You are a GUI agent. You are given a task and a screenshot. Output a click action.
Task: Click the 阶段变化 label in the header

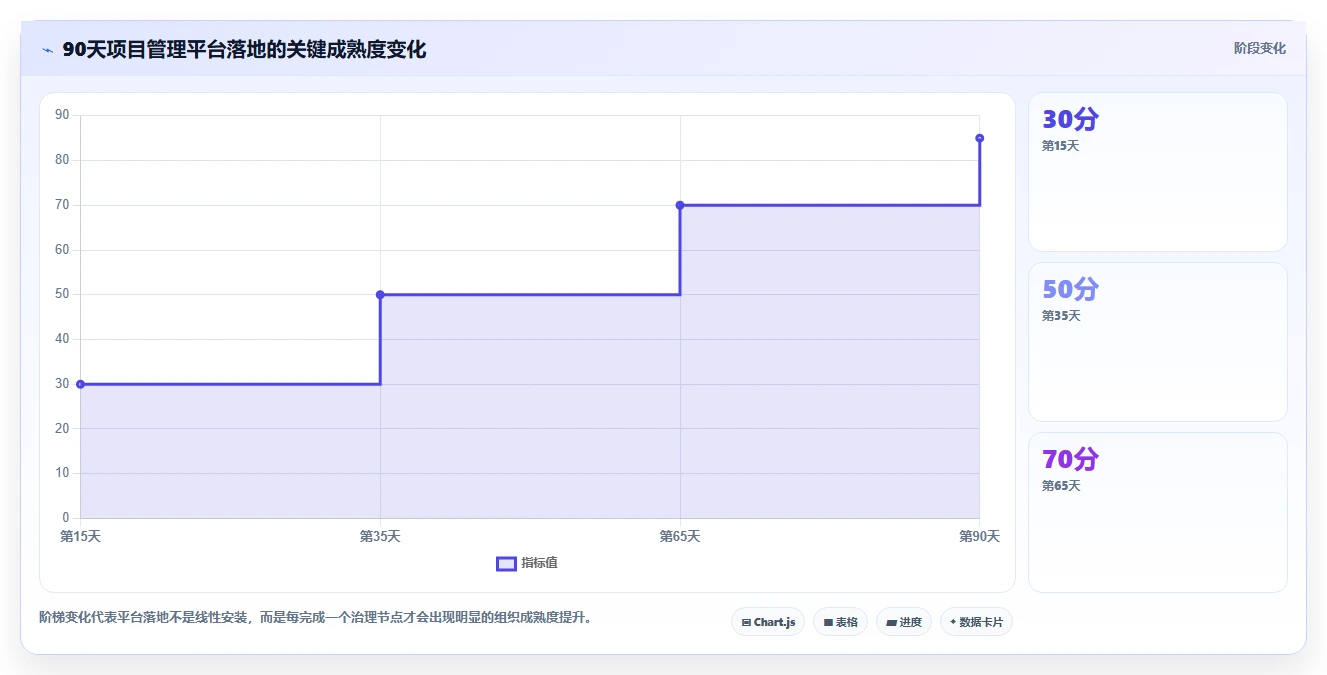point(1259,48)
